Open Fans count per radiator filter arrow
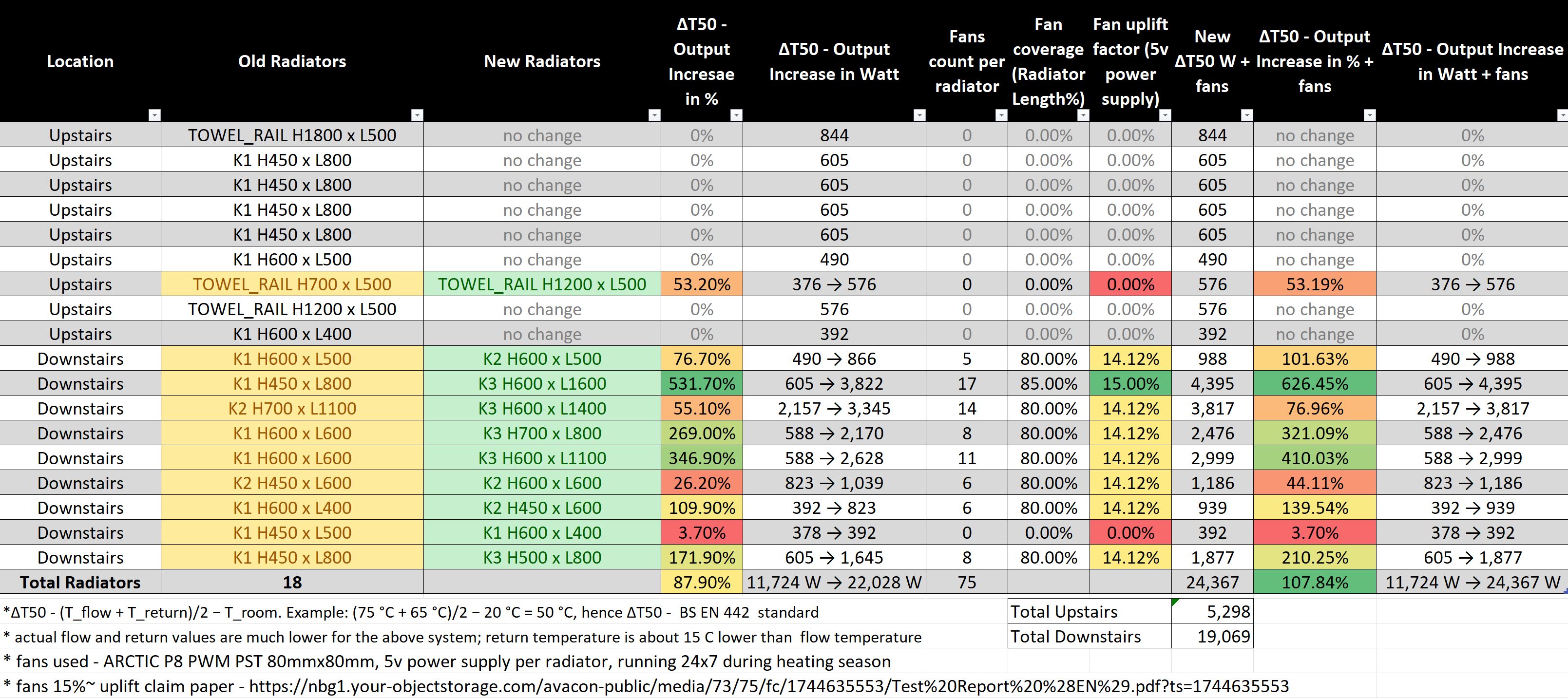The height and width of the screenshot is (698, 1568). pos(1001,115)
